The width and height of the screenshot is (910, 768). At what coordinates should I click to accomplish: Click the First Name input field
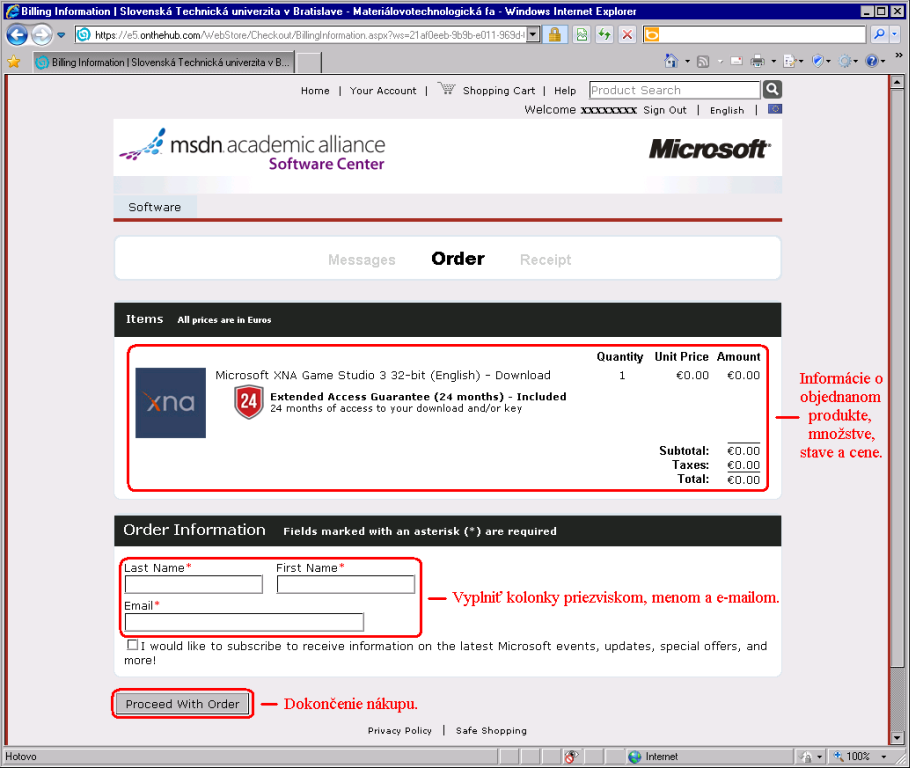click(346, 585)
